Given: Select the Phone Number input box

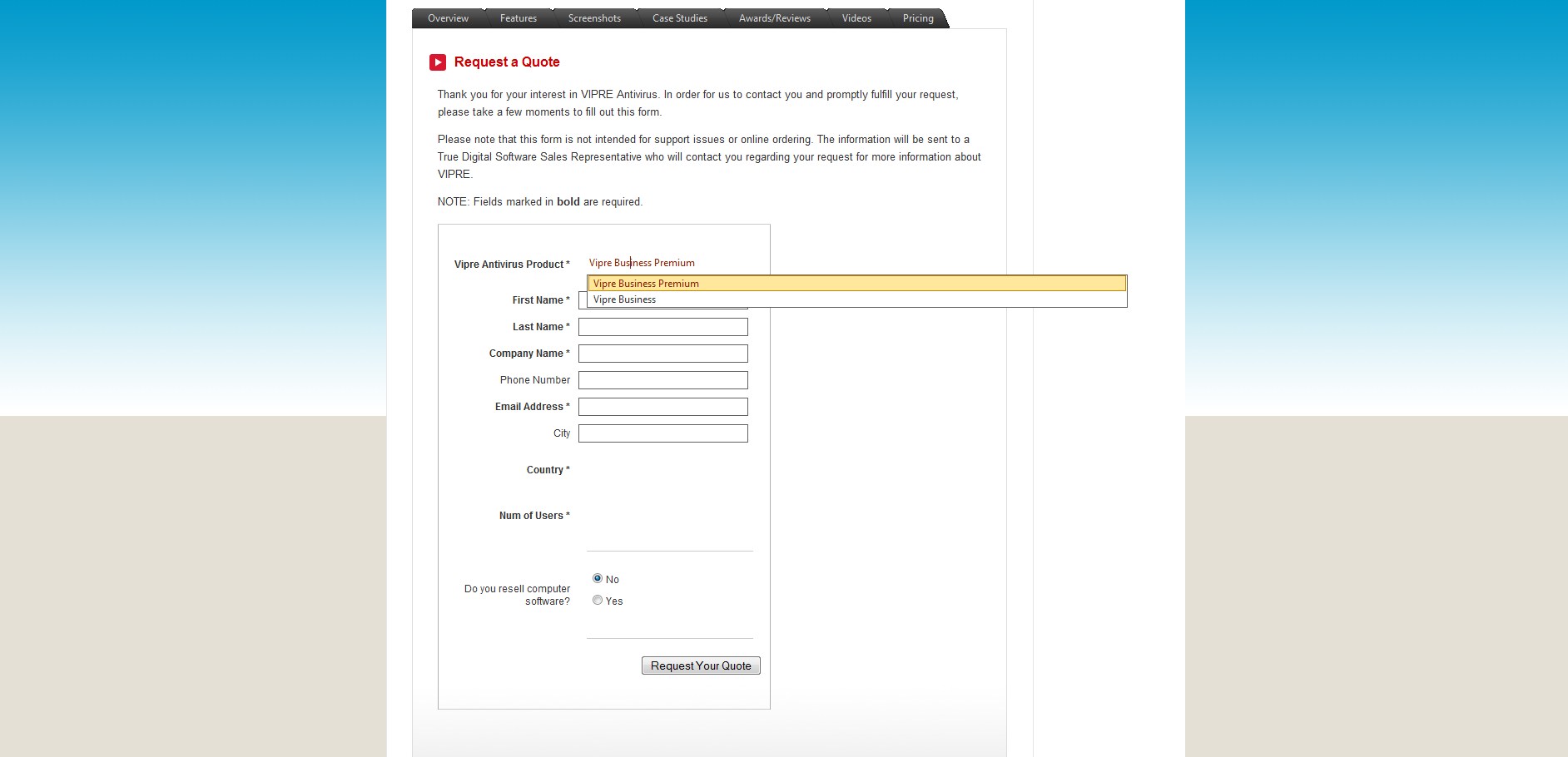Looking at the screenshot, I should pos(663,380).
